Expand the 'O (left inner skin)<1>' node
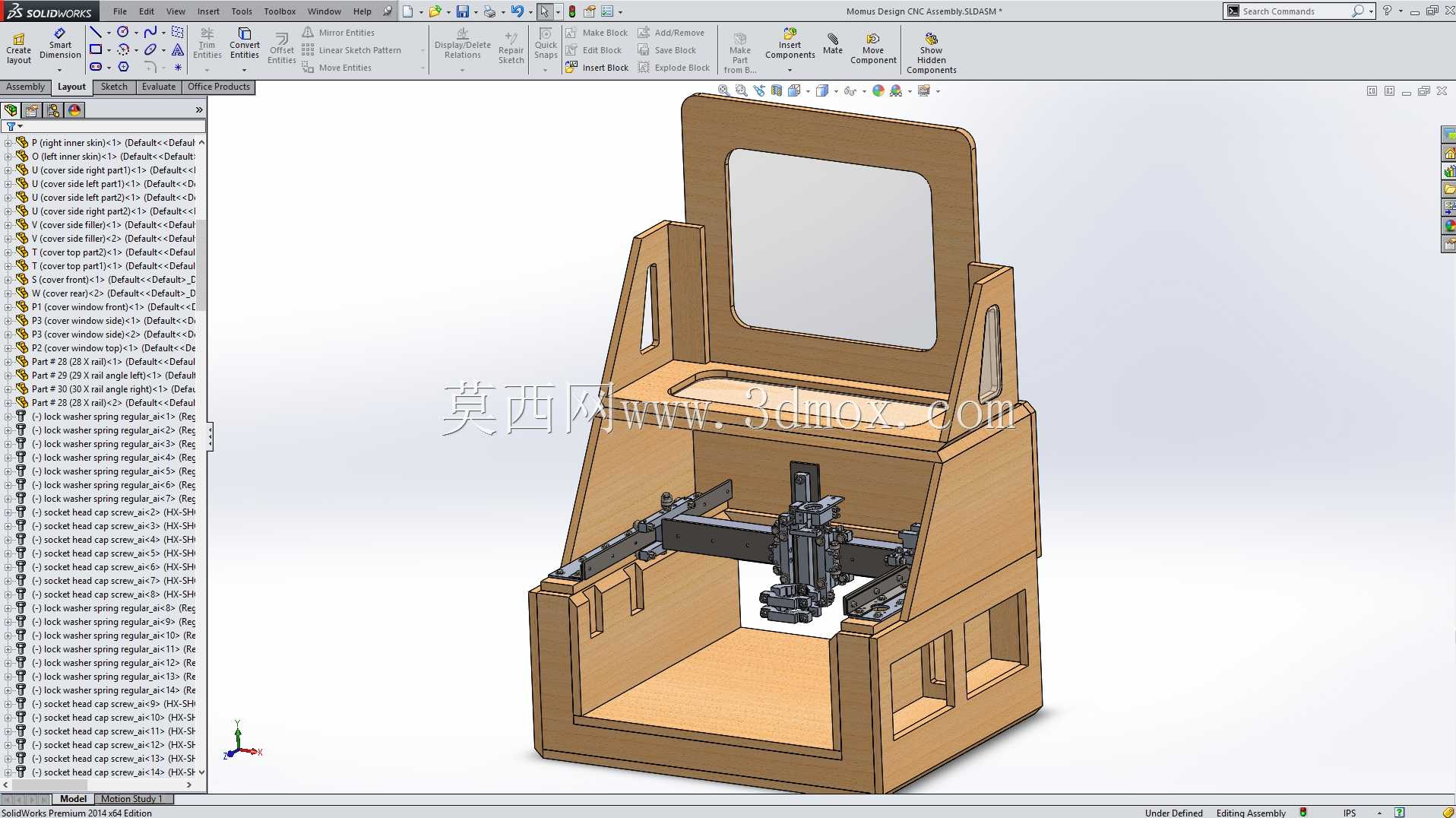The height and width of the screenshot is (818, 1456). [8, 157]
